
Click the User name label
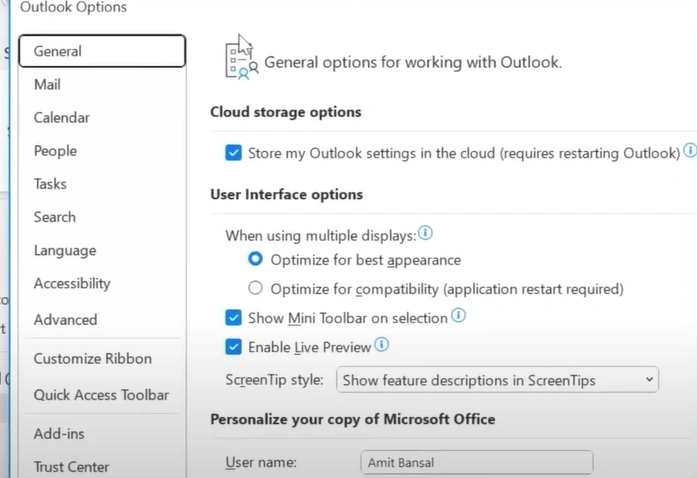tap(261, 462)
